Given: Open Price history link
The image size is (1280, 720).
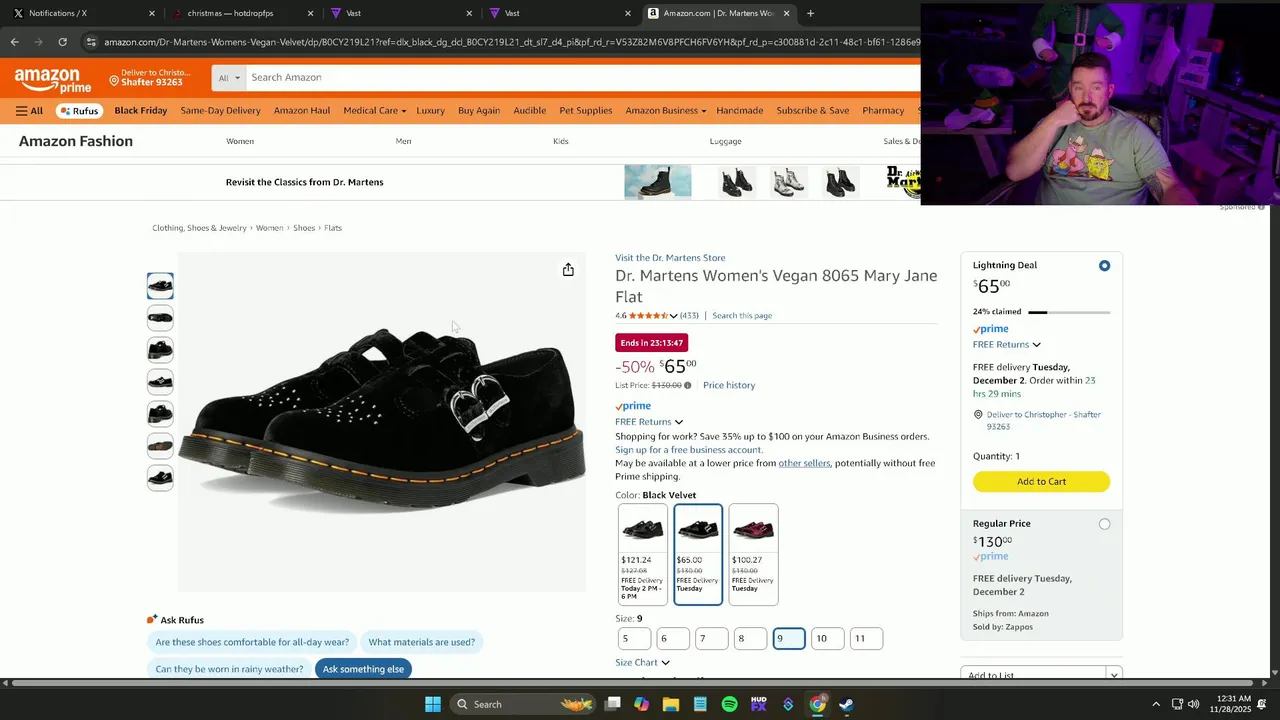Looking at the screenshot, I should (x=729, y=385).
